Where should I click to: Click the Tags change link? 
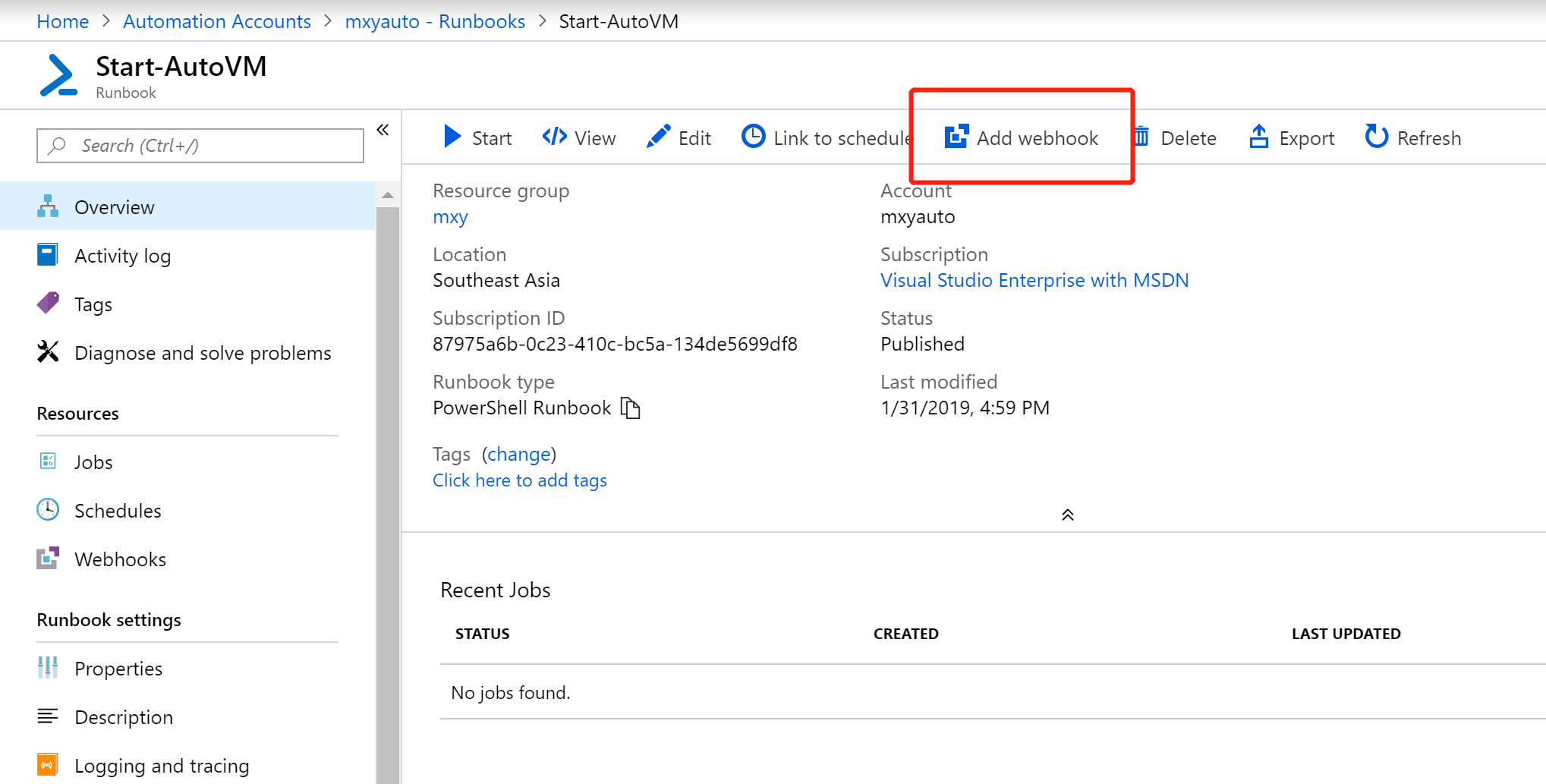point(519,454)
